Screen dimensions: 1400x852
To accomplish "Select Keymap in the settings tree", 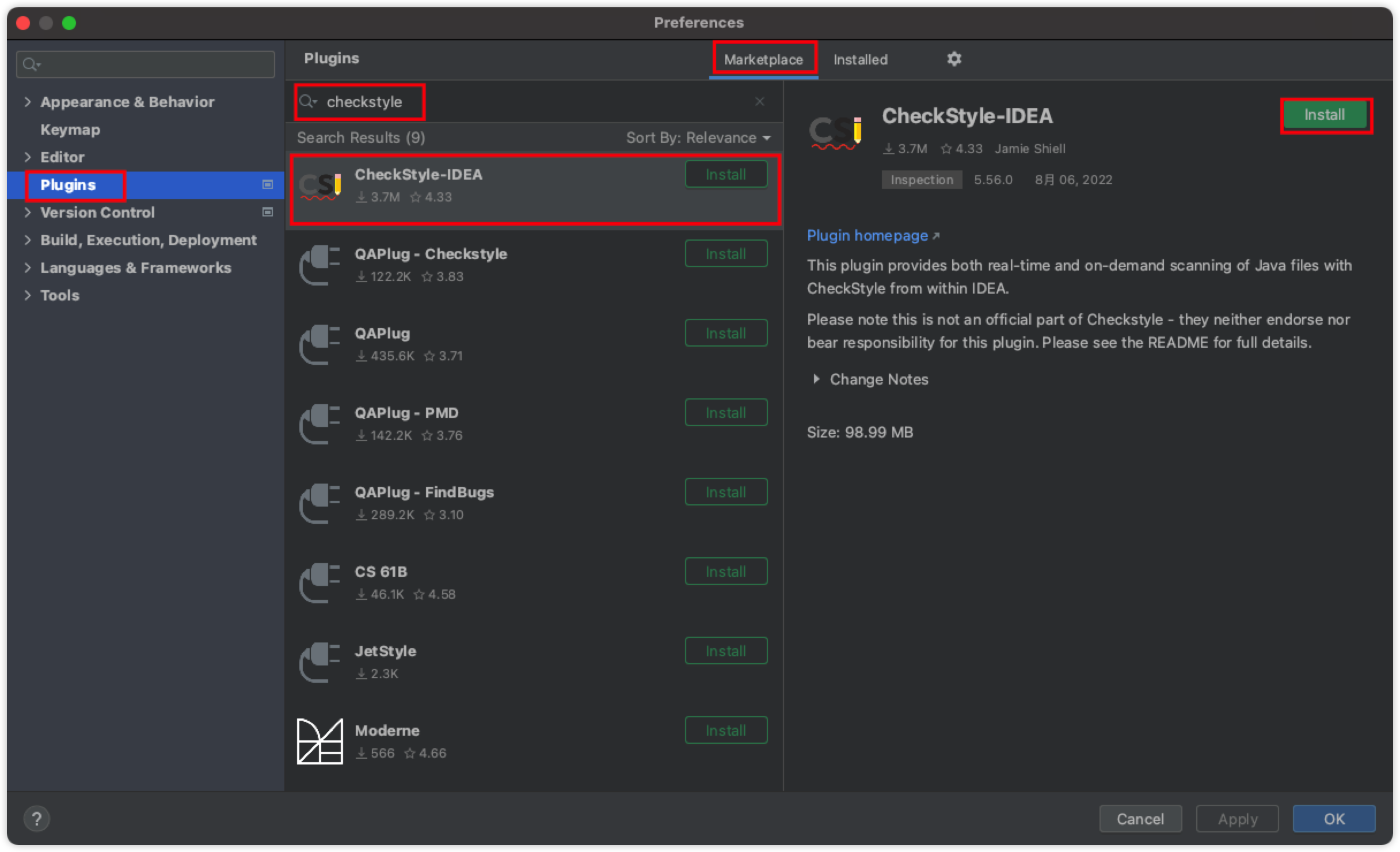I will (x=70, y=130).
